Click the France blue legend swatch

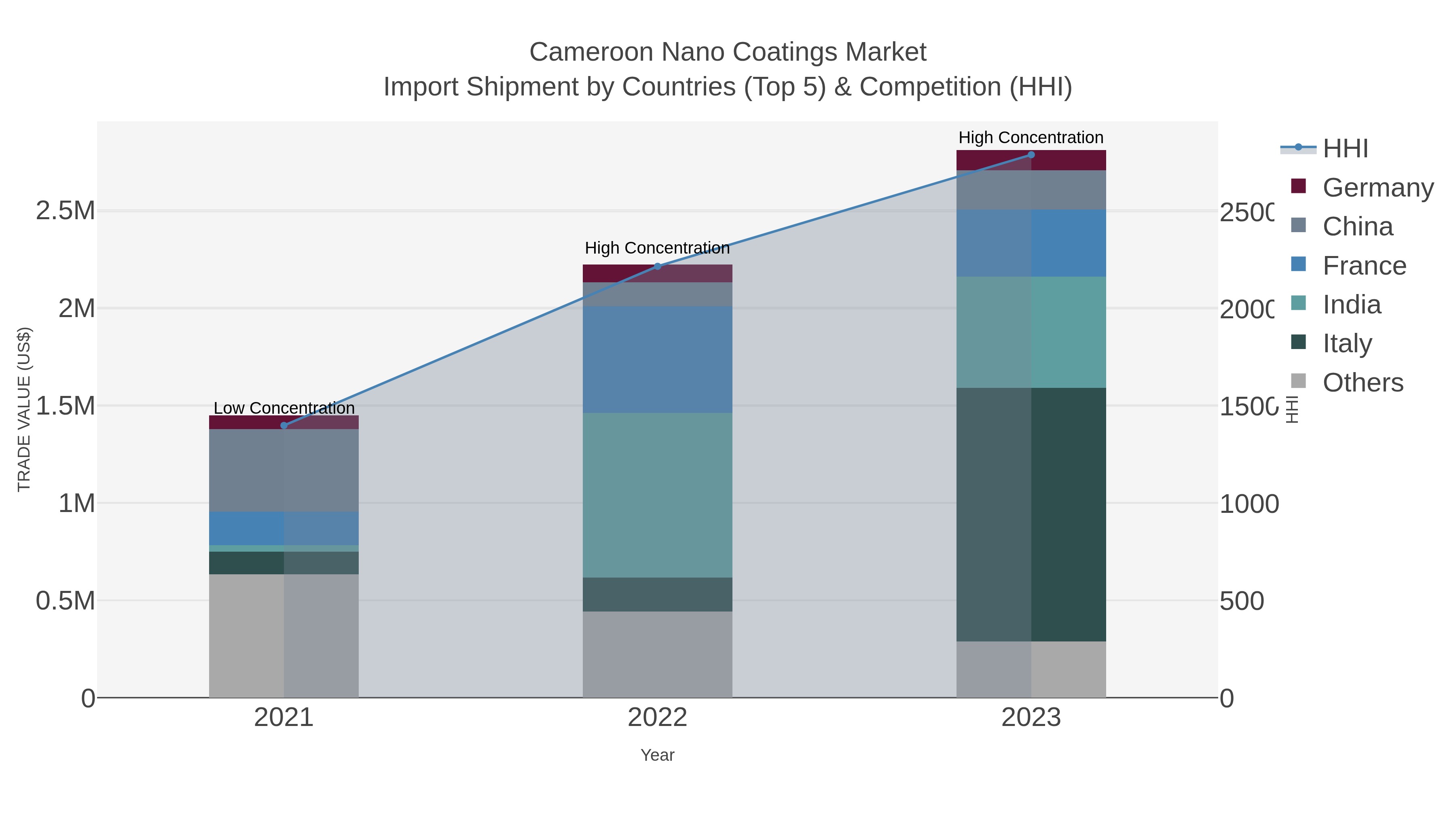pos(1299,264)
